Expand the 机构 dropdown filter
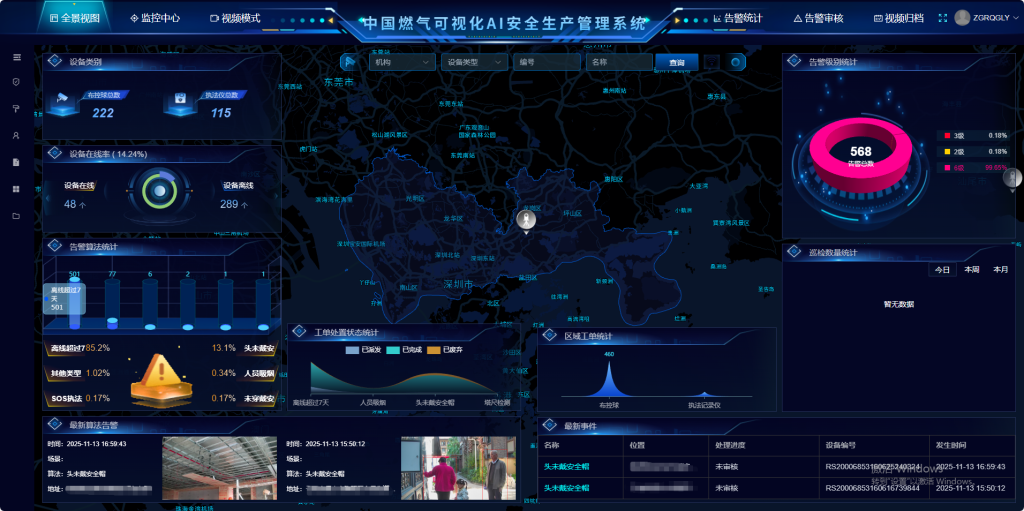The image size is (1024, 511). (402, 62)
